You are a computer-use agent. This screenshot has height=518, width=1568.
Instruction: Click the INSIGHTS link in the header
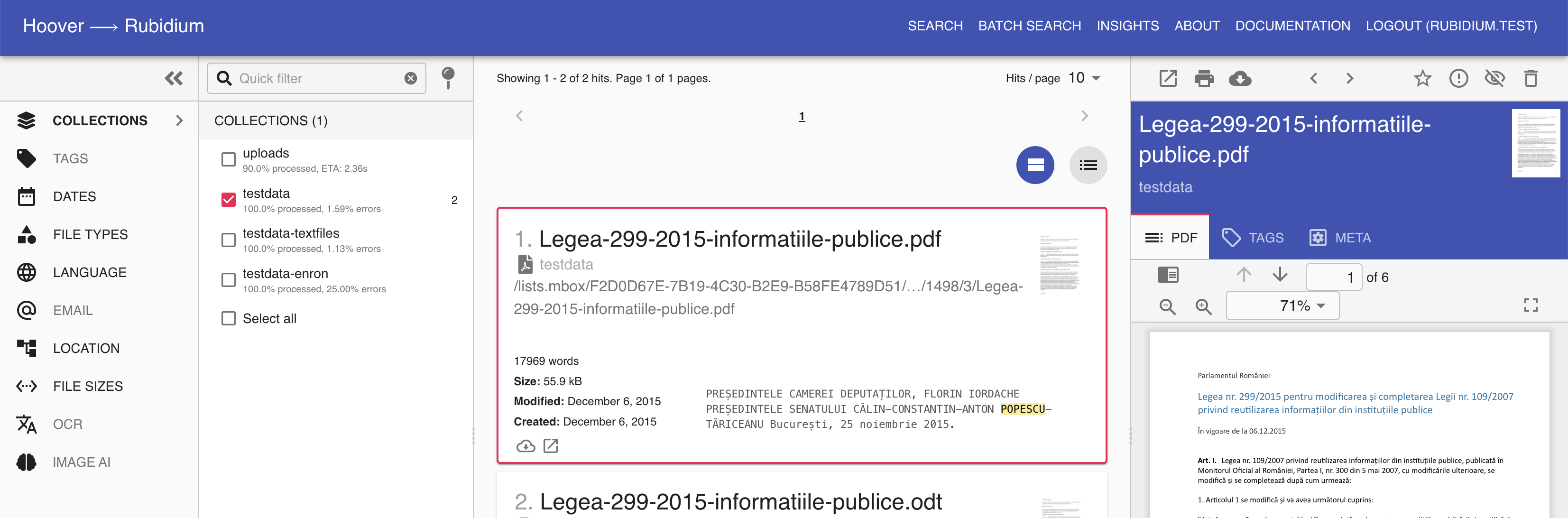pos(1127,26)
